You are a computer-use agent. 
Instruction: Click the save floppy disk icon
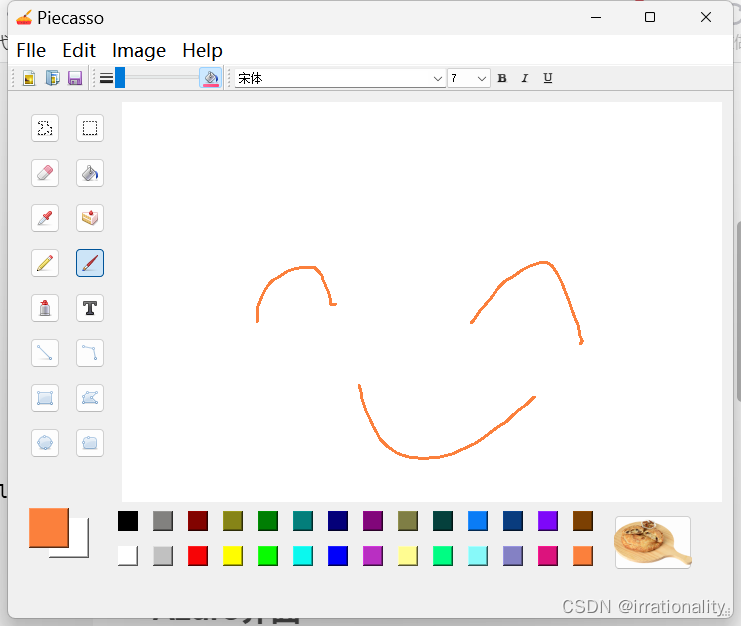coord(75,78)
